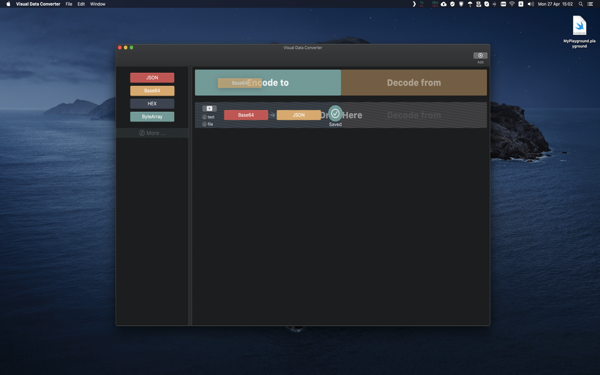Click the green zoom window button
Viewport: 600px width, 375px height.
[132, 47]
